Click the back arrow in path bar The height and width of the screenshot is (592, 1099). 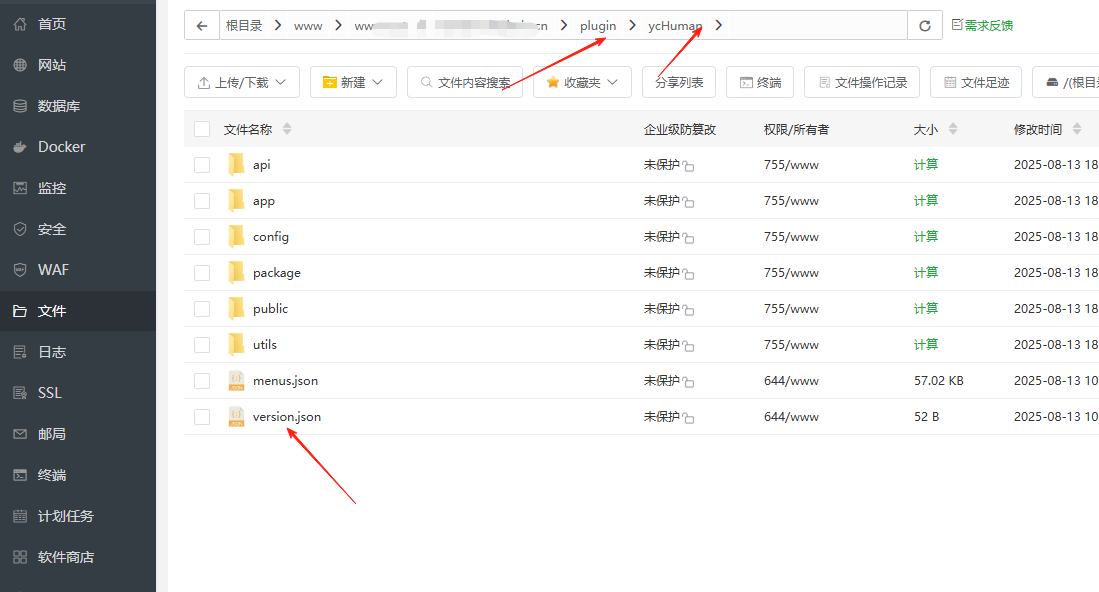(202, 26)
